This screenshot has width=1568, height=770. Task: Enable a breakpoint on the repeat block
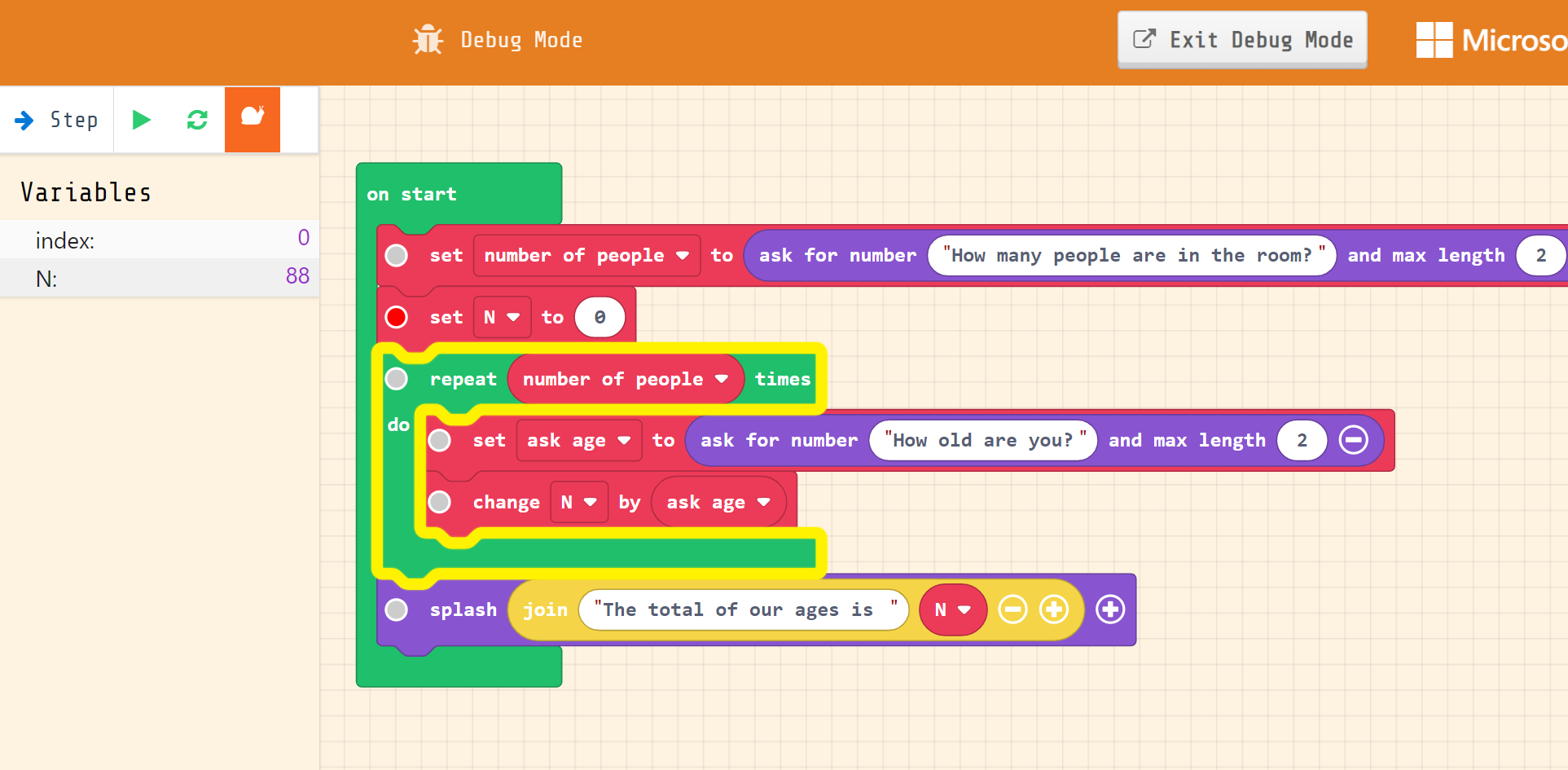point(397,378)
